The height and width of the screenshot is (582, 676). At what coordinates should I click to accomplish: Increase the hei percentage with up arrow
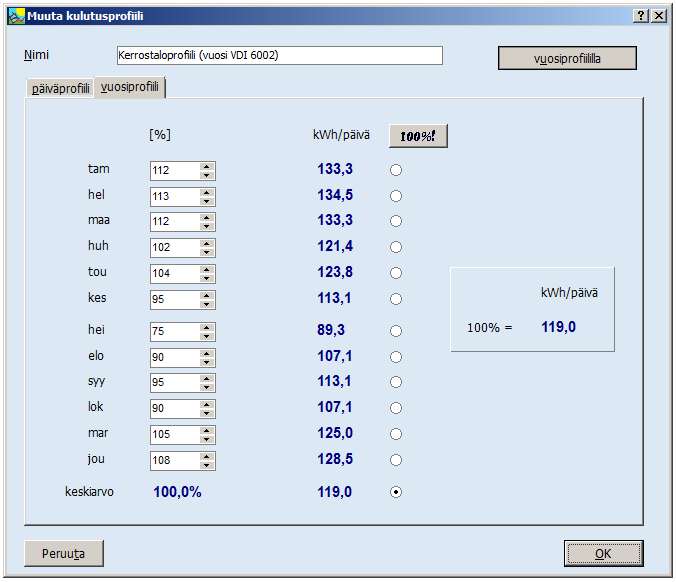[207, 328]
